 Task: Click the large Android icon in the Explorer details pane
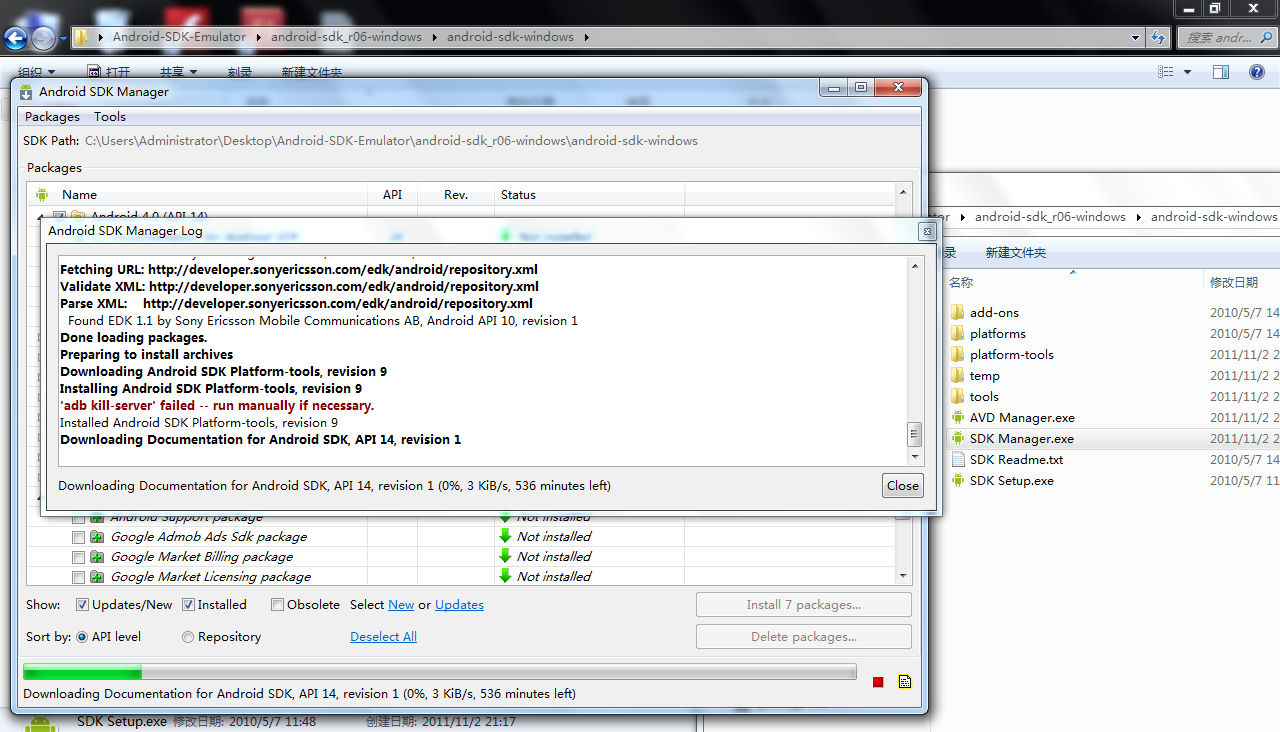point(40,723)
